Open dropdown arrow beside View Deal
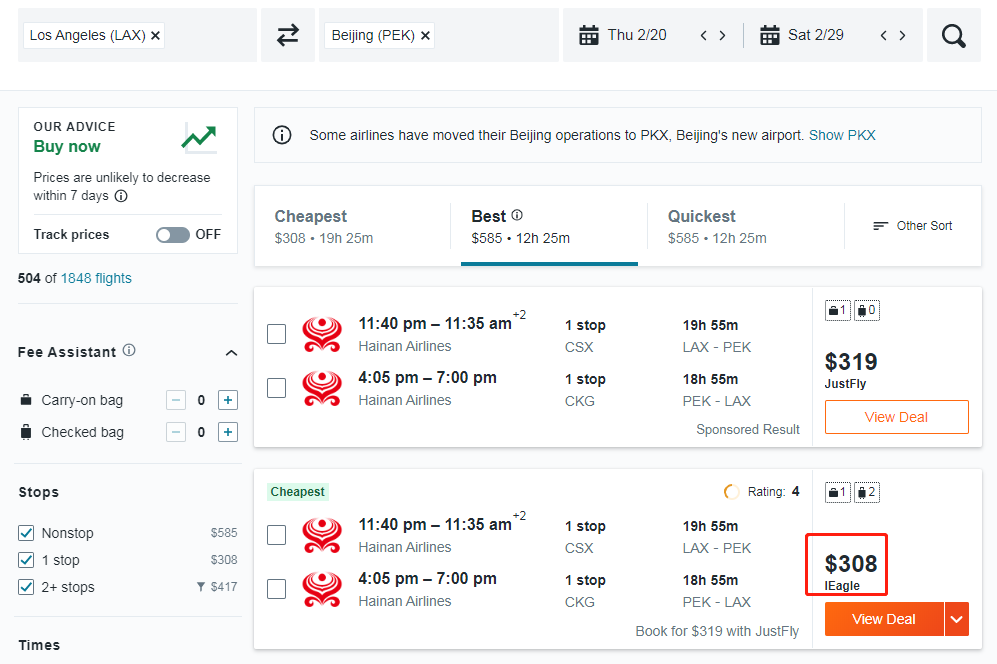The height and width of the screenshot is (664, 997). pos(957,619)
